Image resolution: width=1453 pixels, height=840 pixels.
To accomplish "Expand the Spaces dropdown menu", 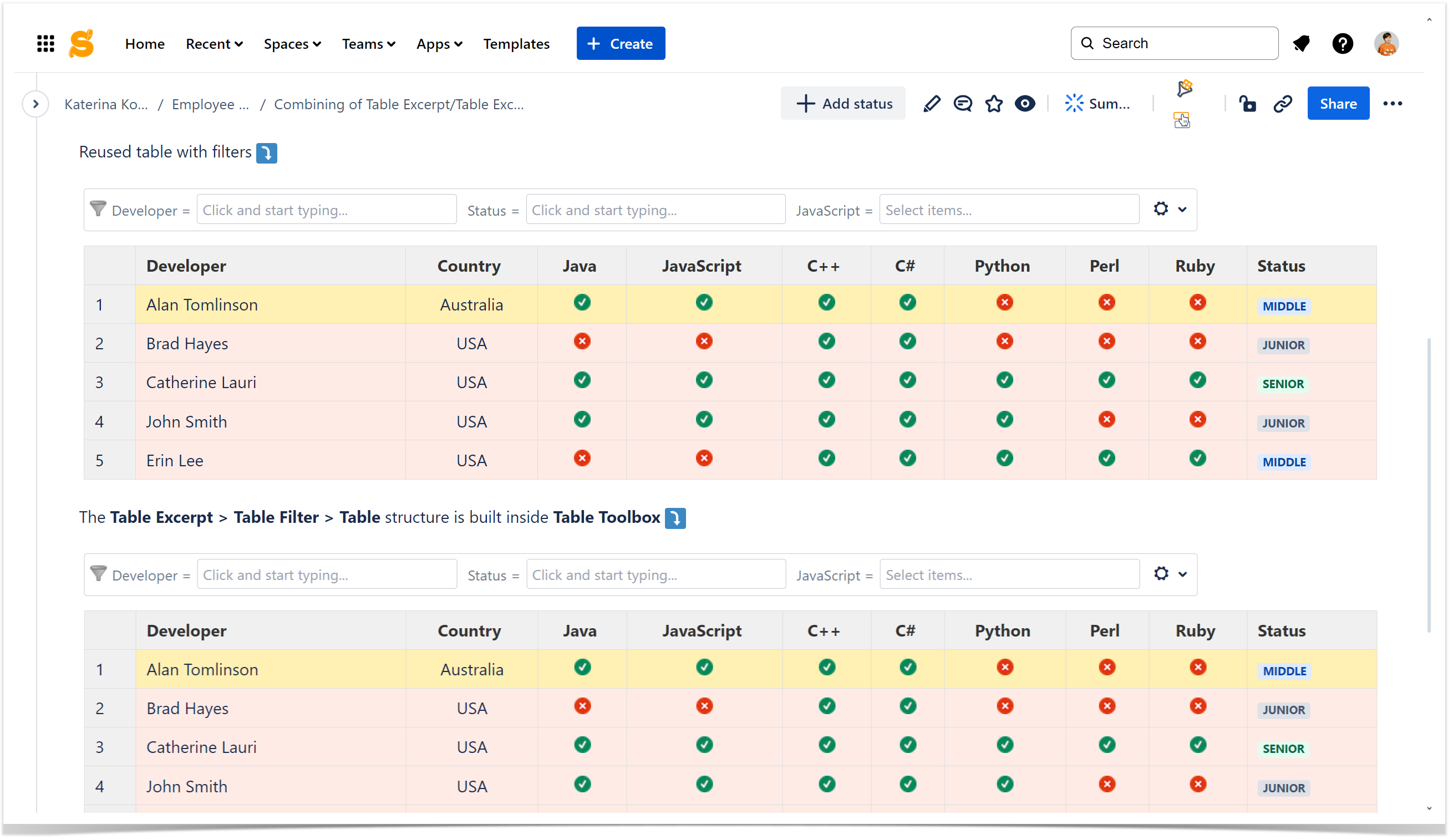I will (292, 44).
